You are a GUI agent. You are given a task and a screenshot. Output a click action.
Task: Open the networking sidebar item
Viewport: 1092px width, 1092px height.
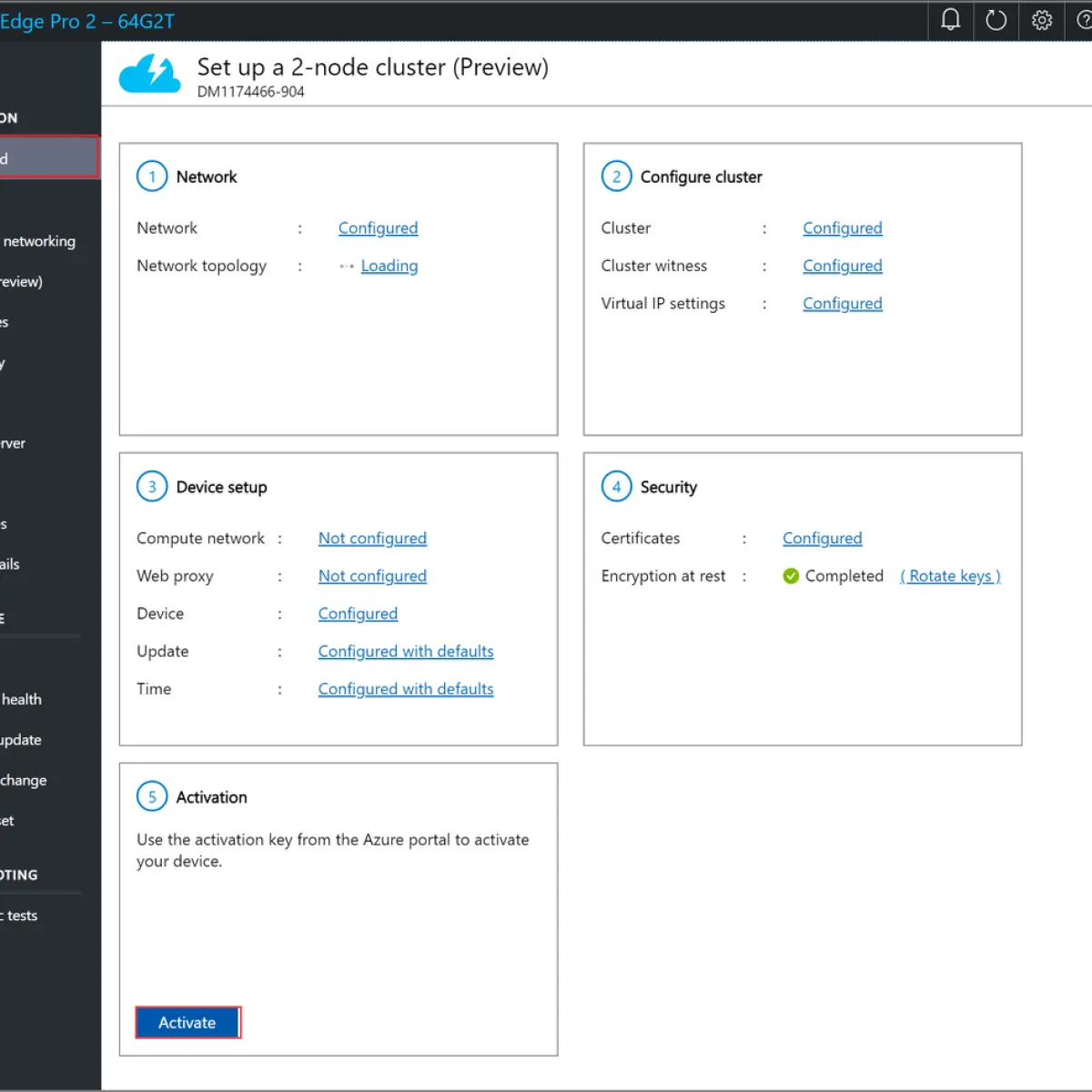pyautogui.click(x=39, y=241)
